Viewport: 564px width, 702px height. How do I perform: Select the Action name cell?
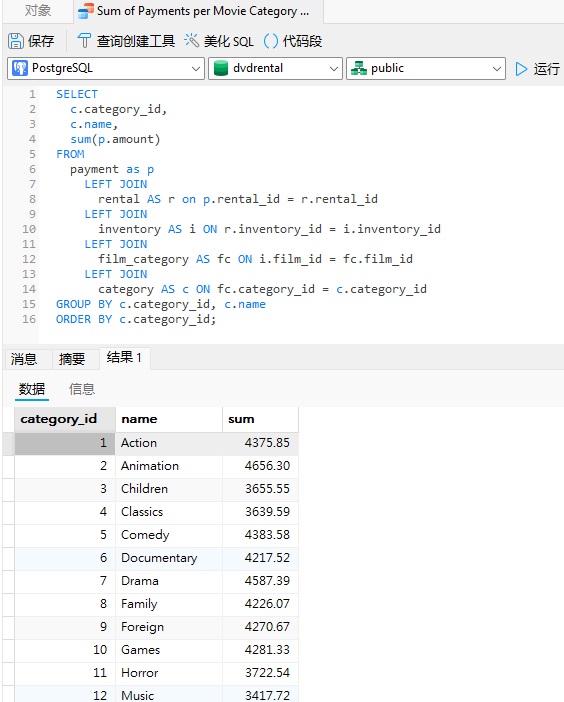(x=169, y=443)
